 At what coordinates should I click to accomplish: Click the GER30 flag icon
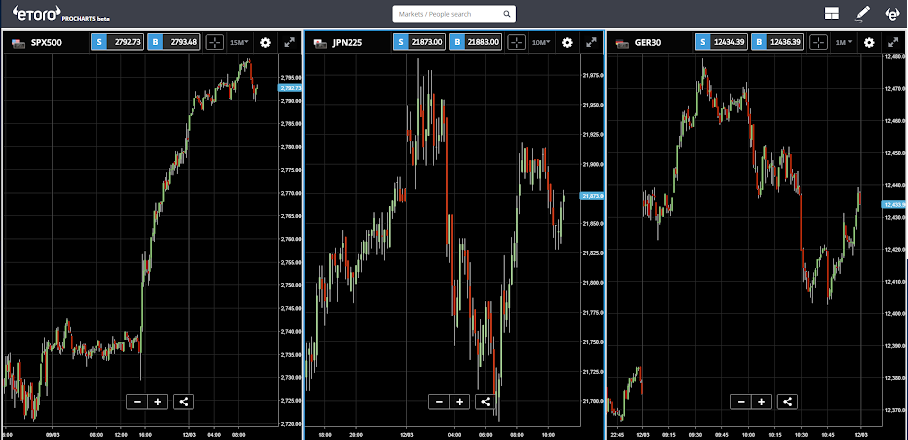pos(621,42)
